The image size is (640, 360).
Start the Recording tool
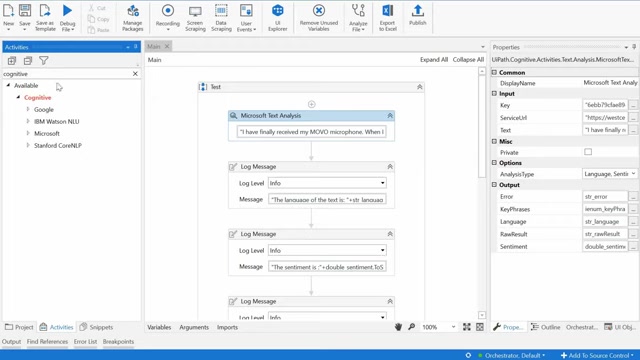point(168,17)
